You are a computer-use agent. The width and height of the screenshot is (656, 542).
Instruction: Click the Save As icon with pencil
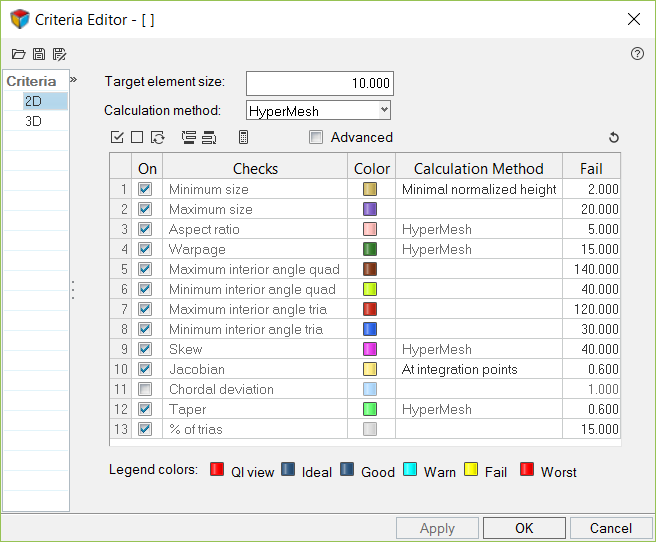pyautogui.click(x=59, y=54)
